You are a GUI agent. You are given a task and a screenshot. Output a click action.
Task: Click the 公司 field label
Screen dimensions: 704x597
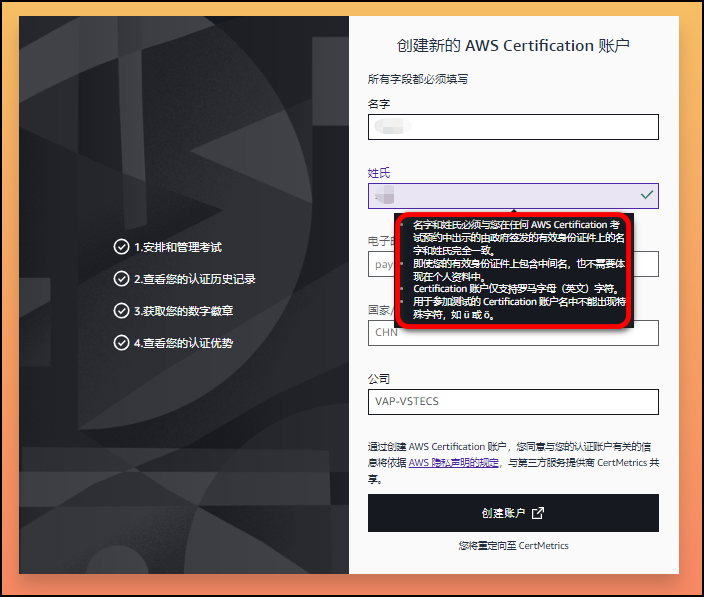[x=379, y=379]
